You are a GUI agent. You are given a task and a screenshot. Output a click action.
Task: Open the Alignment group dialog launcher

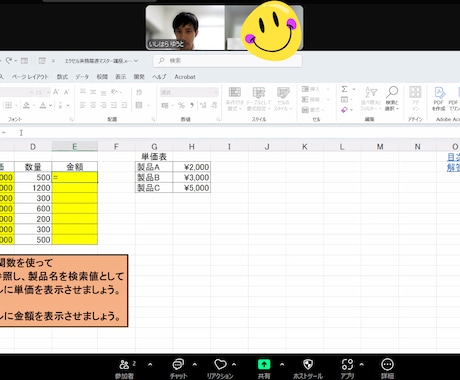[153, 119]
